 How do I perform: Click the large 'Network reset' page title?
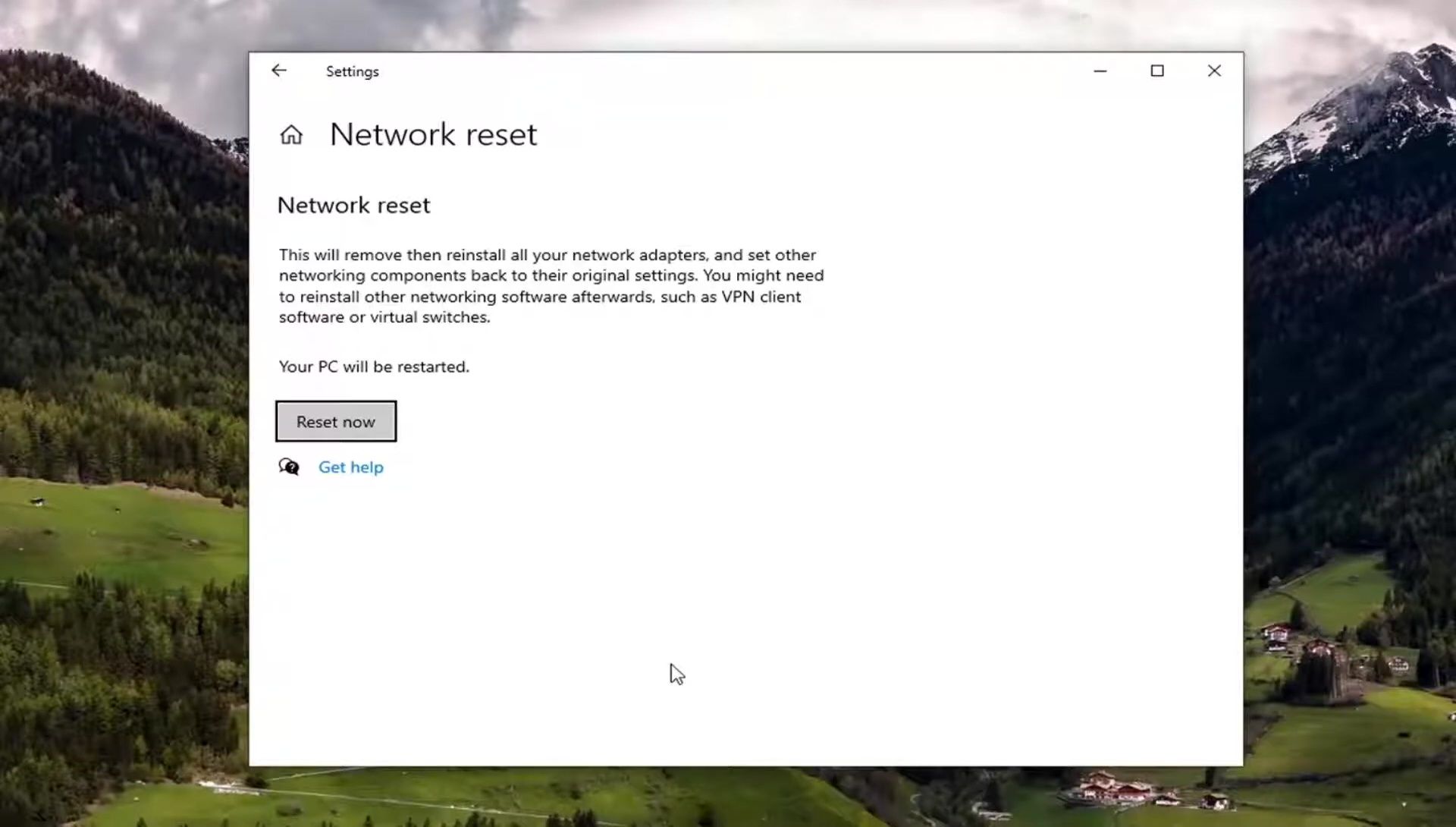(433, 134)
